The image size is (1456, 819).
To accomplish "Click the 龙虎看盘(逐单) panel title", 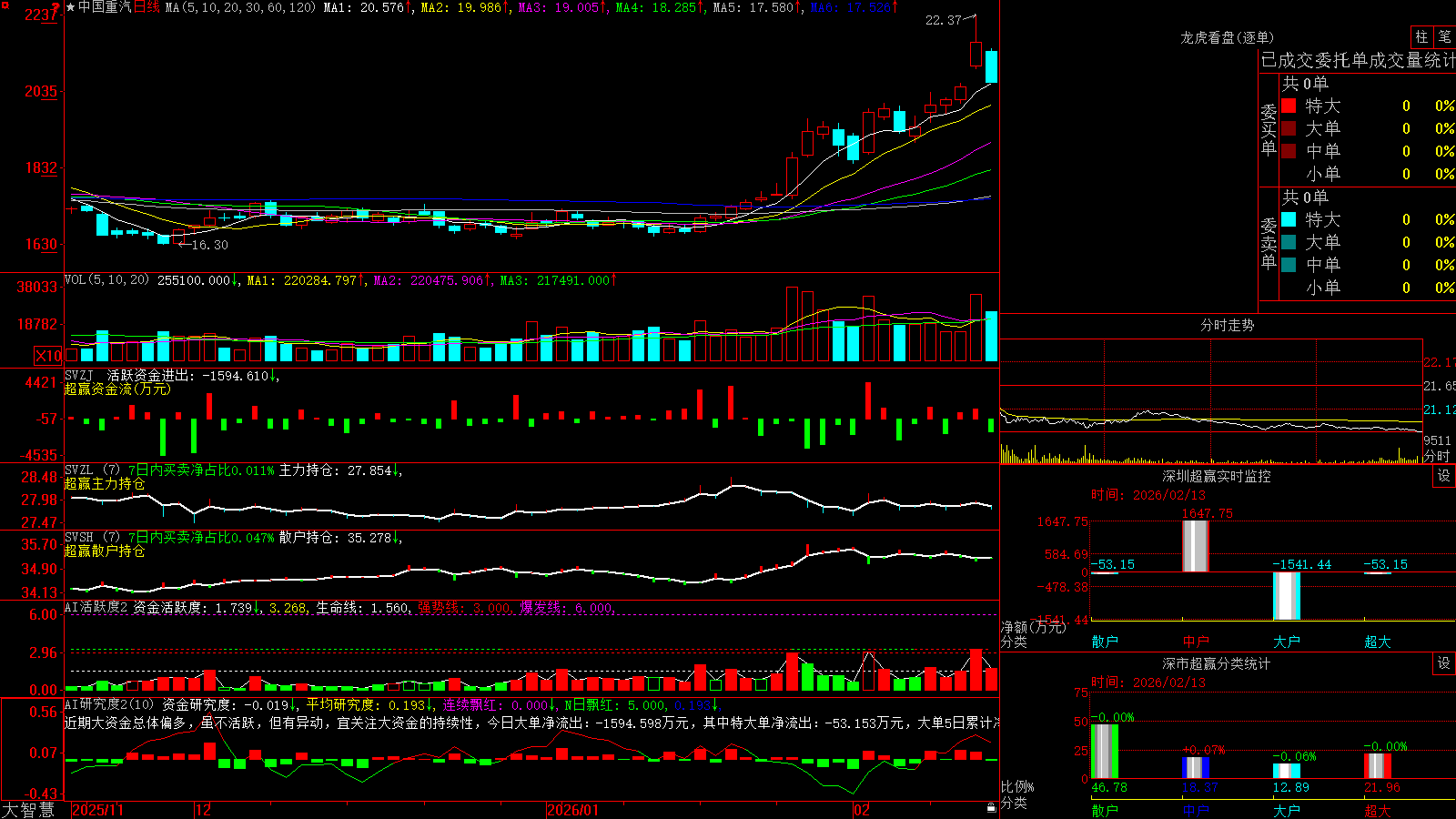I will [1228, 37].
